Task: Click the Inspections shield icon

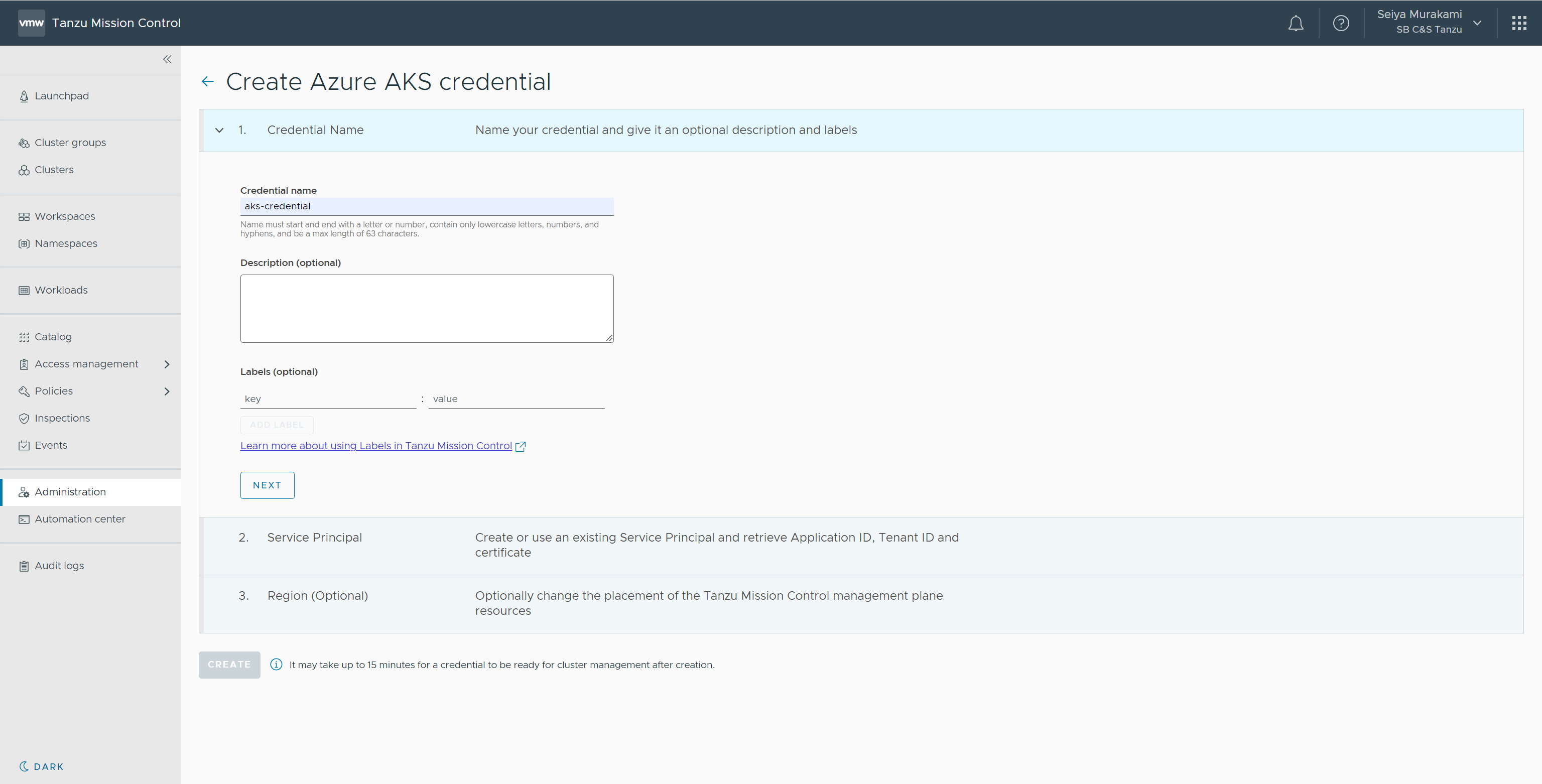Action: (24, 418)
